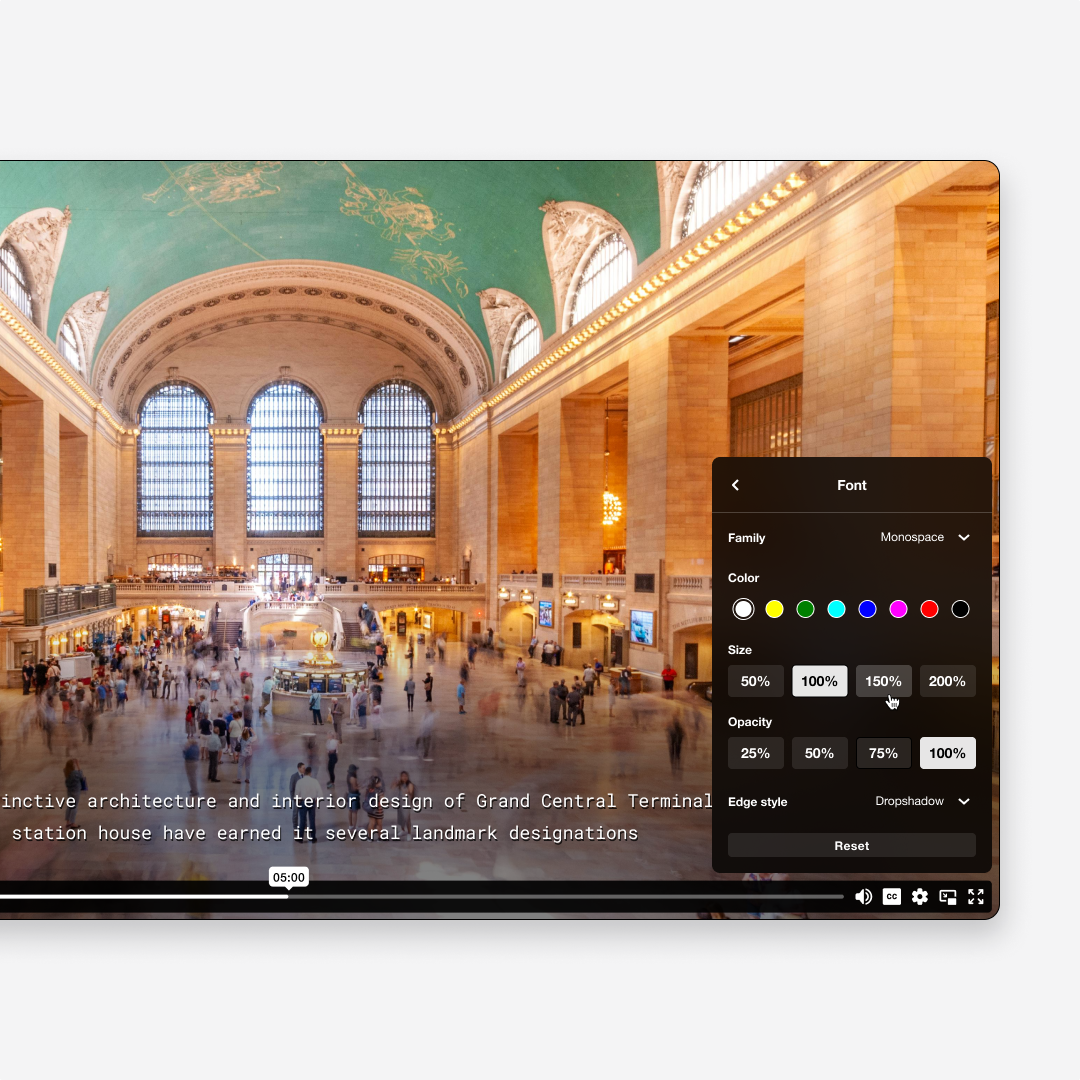
Task: Select red caption color
Action: (929, 609)
